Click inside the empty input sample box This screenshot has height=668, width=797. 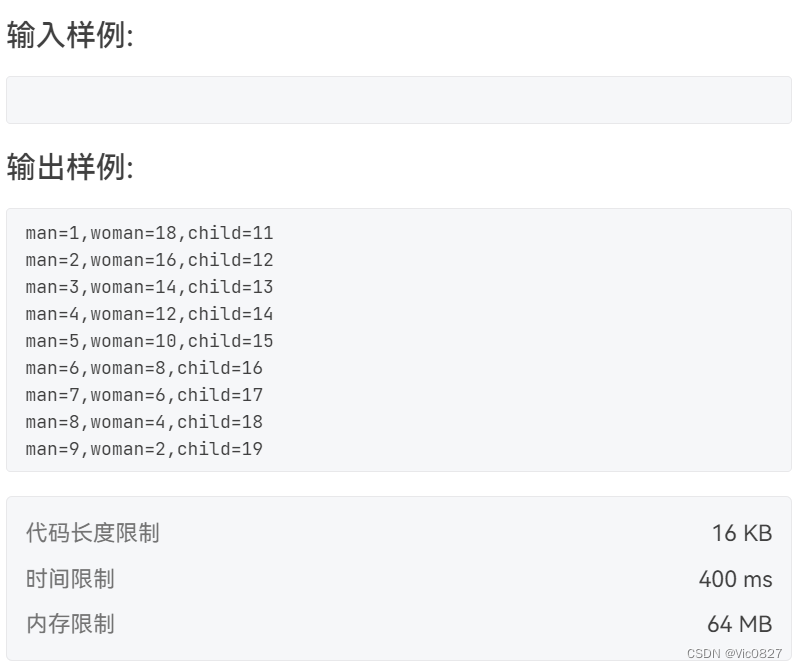pos(398,100)
